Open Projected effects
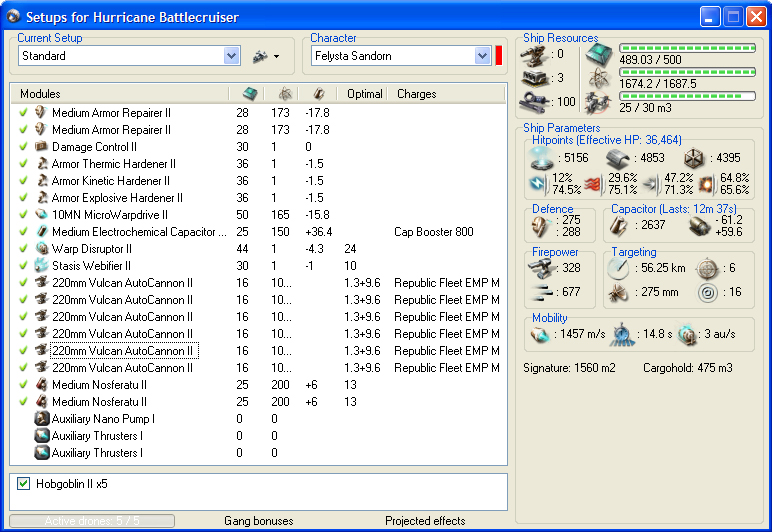 pos(426,521)
